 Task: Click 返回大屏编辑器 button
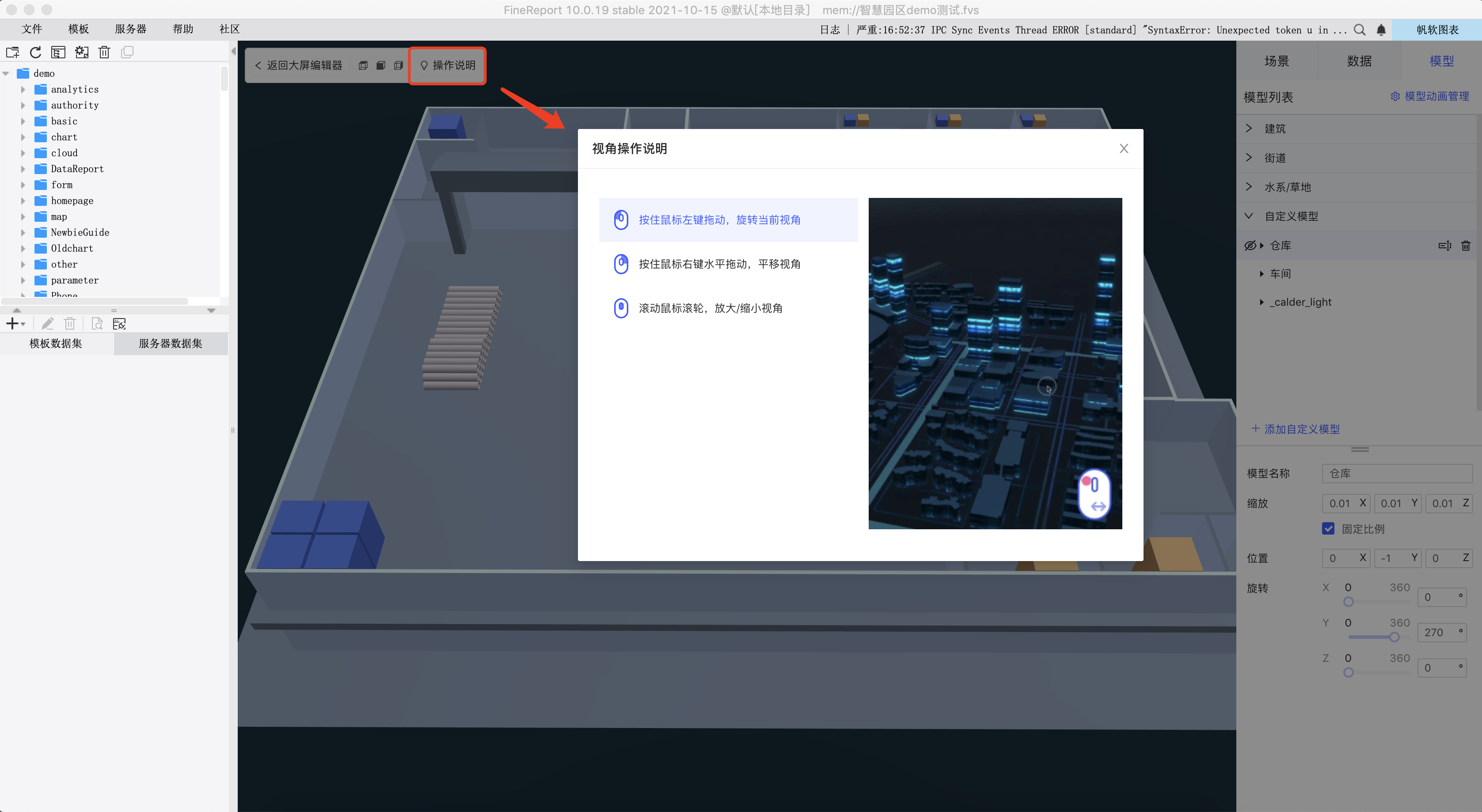(299, 65)
